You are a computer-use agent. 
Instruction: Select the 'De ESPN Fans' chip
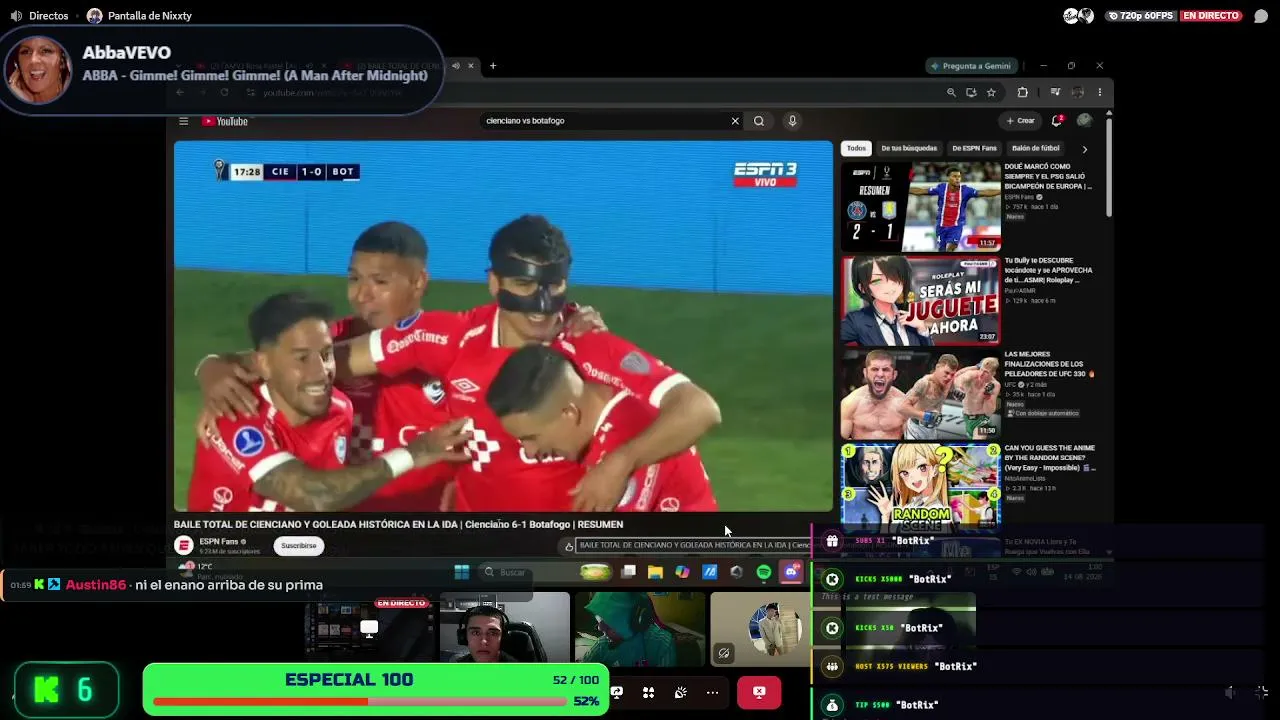click(974, 148)
